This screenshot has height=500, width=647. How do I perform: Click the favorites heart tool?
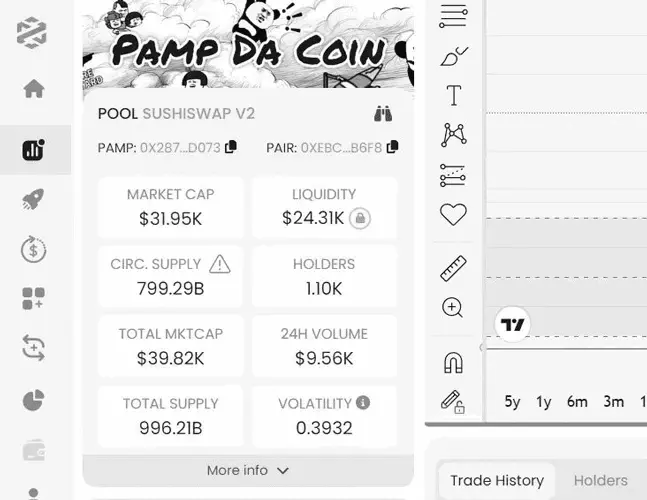(453, 214)
